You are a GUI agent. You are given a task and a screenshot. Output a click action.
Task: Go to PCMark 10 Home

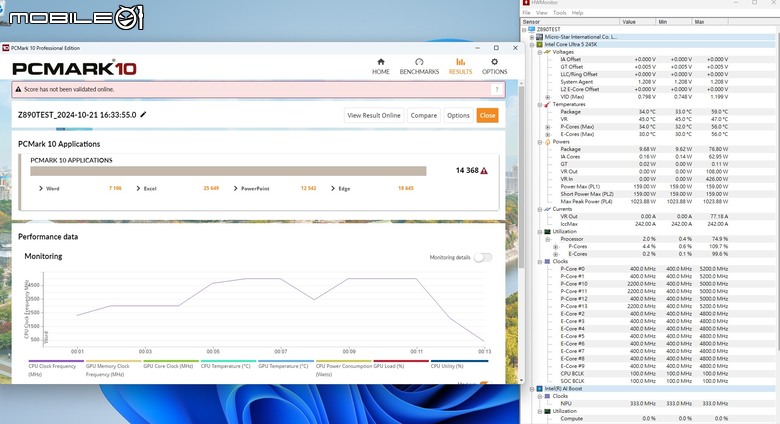[381, 66]
